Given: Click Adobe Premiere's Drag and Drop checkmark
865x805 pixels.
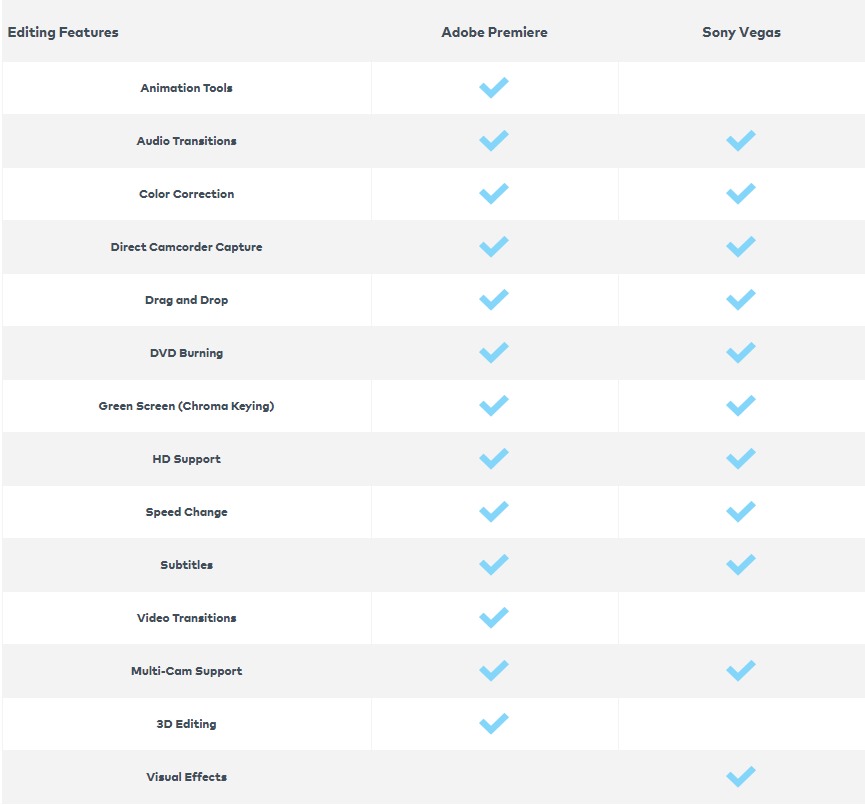Looking at the screenshot, I should (x=494, y=300).
